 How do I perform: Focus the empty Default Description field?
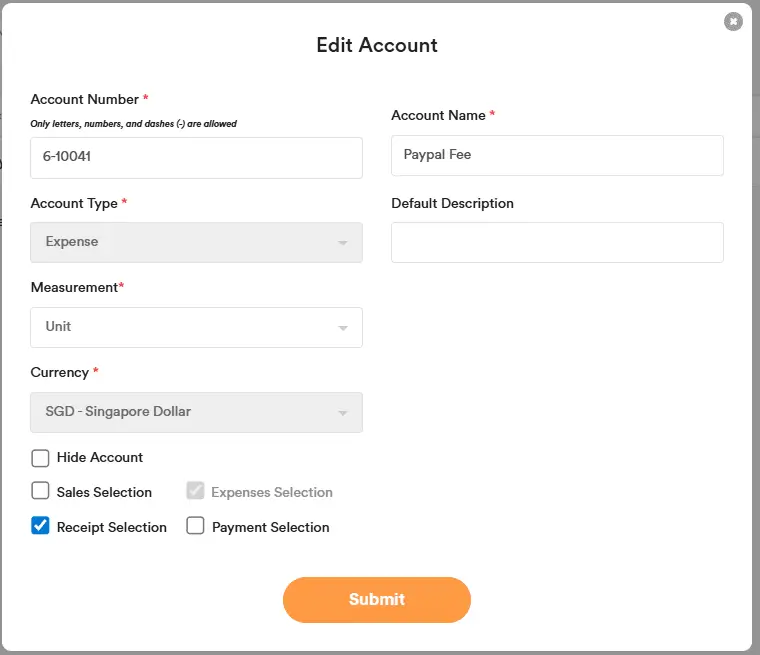(x=557, y=242)
